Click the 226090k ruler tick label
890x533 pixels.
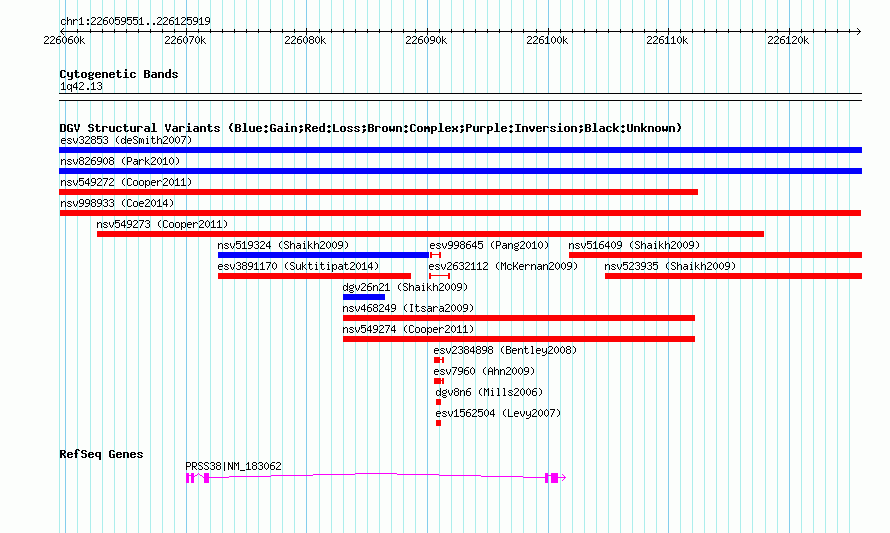click(x=426, y=40)
